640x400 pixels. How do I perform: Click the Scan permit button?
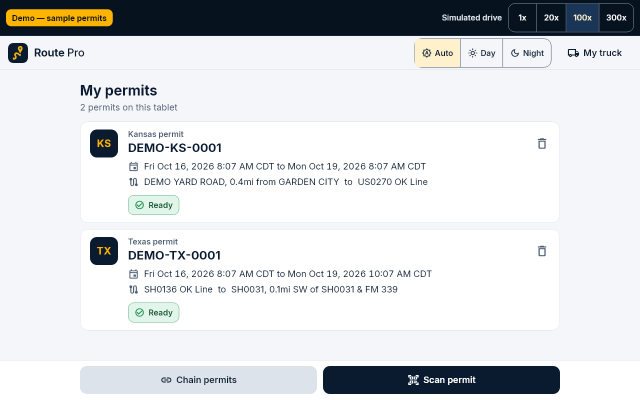pyautogui.click(x=441, y=380)
